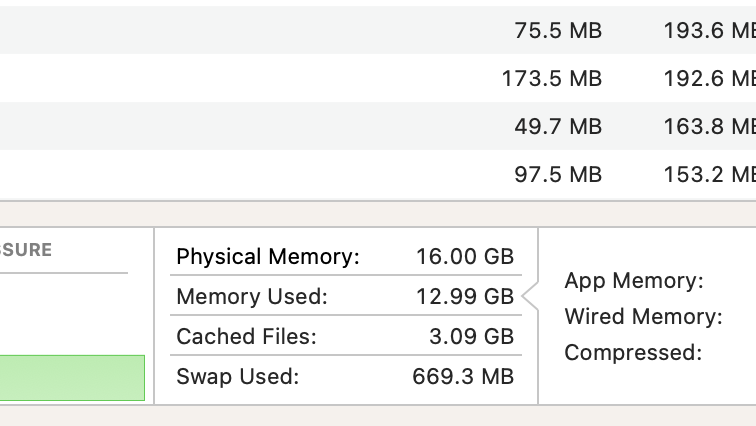
Task: Click the 49.7 MB cell
Action: click(x=558, y=126)
